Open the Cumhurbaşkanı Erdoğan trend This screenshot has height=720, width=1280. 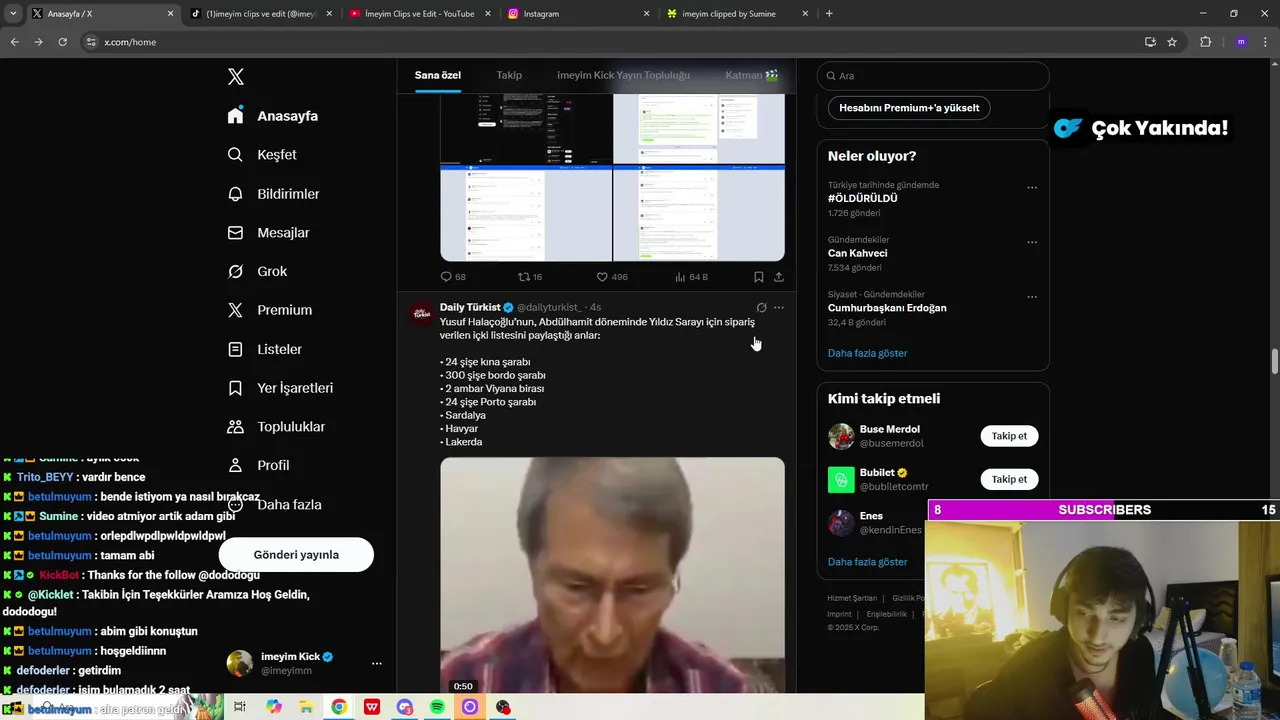tap(887, 308)
